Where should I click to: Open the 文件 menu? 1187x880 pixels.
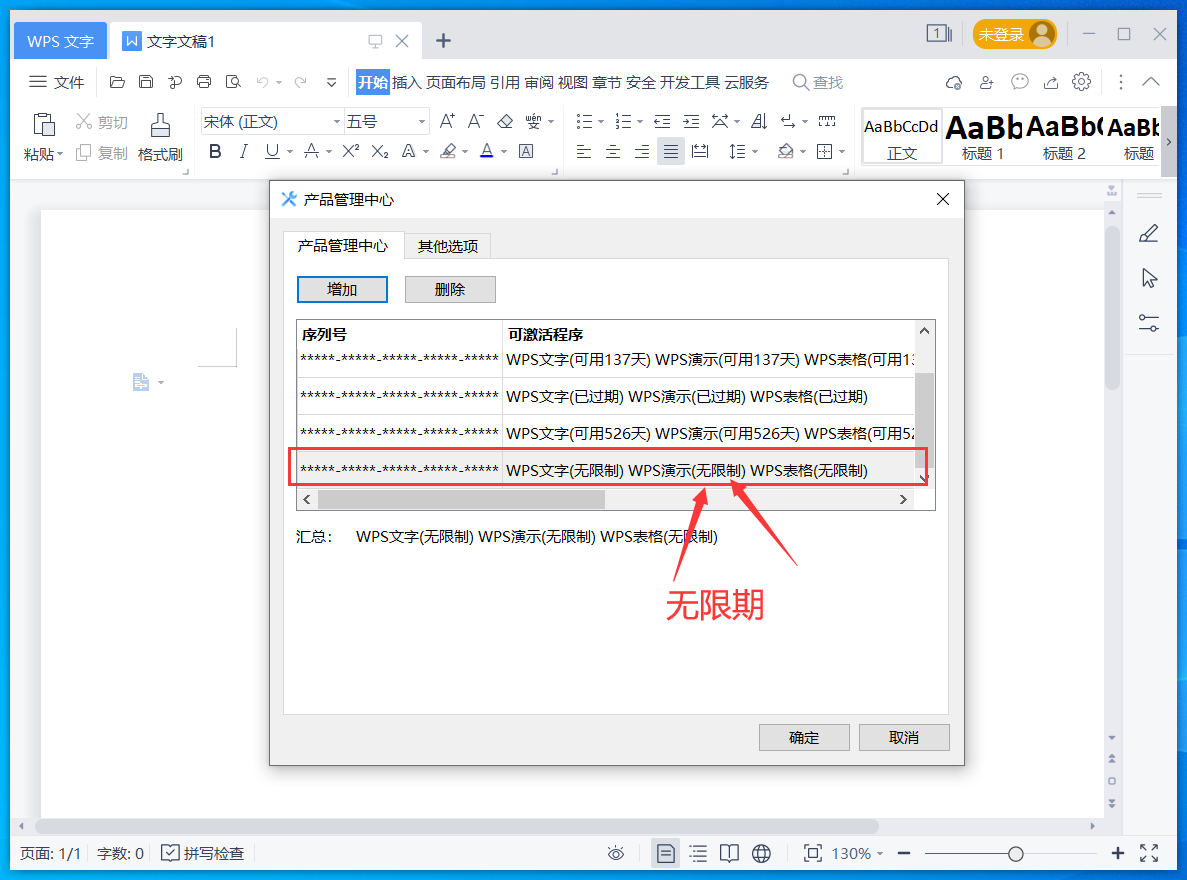pos(57,82)
